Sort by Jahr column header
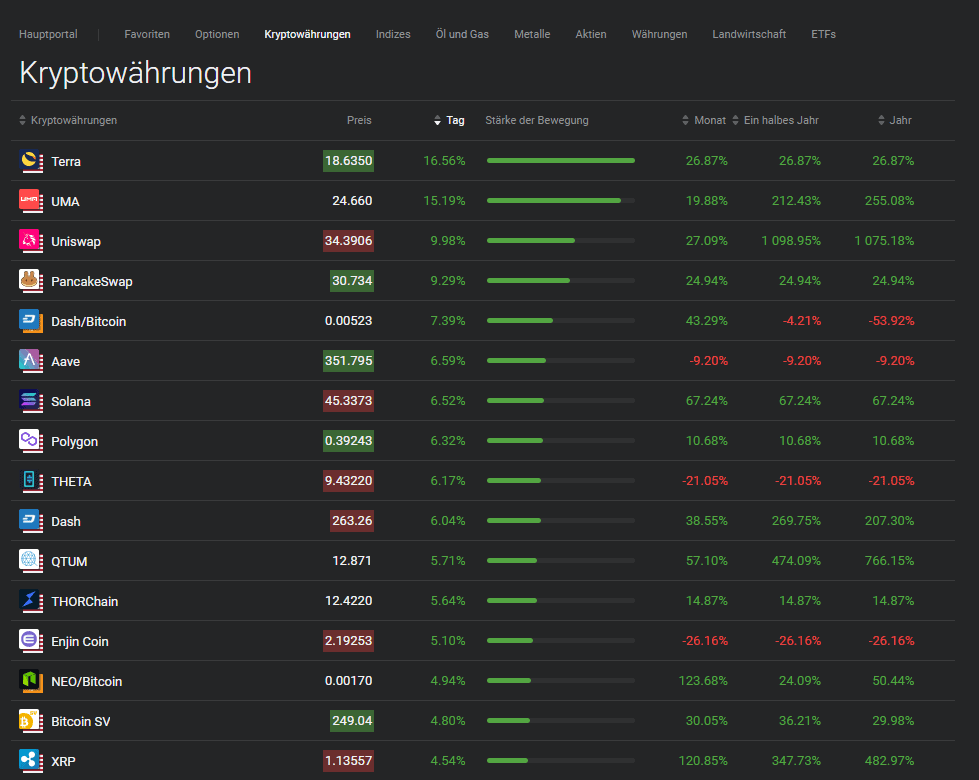The height and width of the screenshot is (780, 979). (899, 121)
